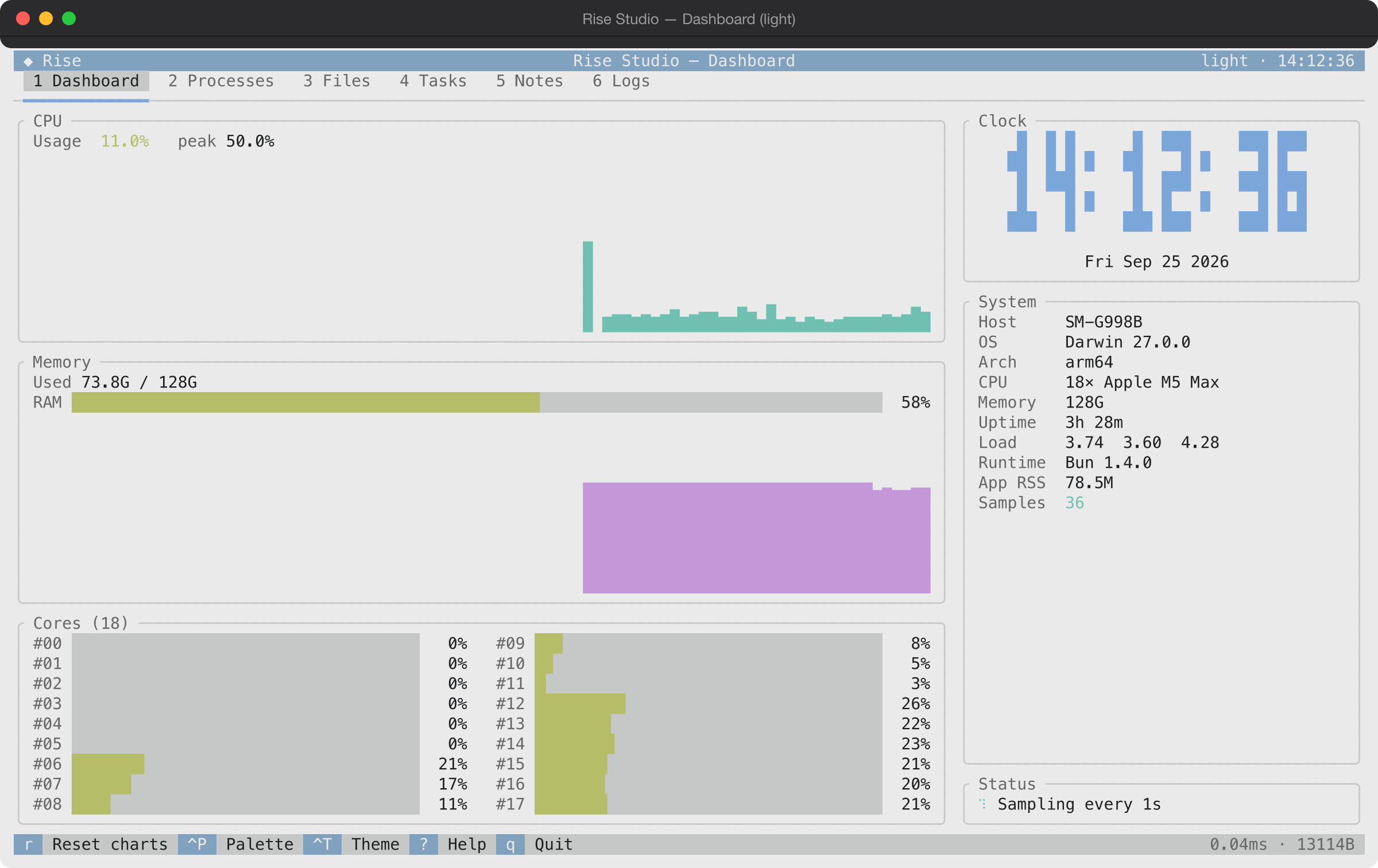Open the 2 Processes tab

coord(221,81)
